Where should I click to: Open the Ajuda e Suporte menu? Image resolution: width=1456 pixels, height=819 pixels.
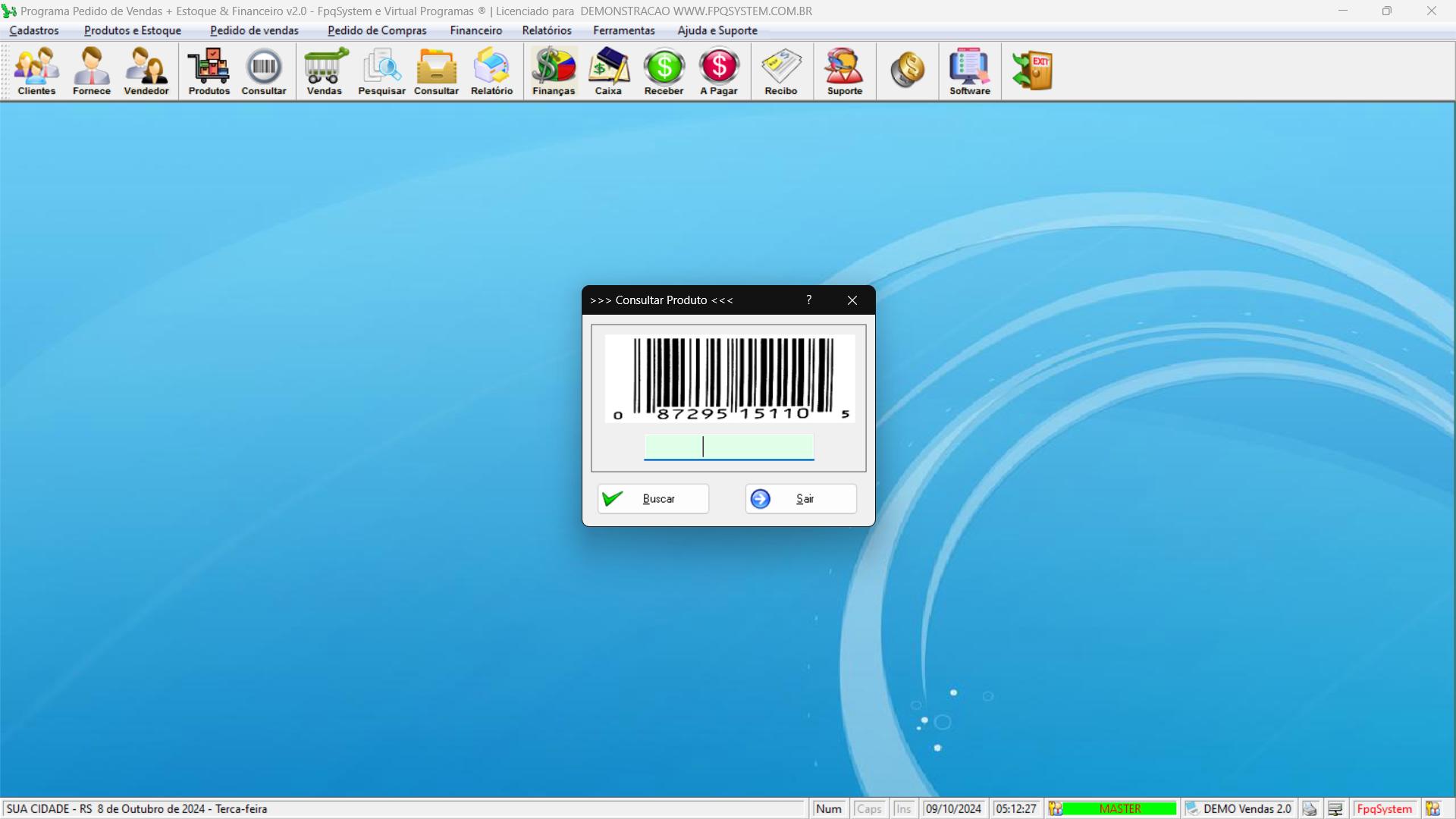[x=717, y=30]
